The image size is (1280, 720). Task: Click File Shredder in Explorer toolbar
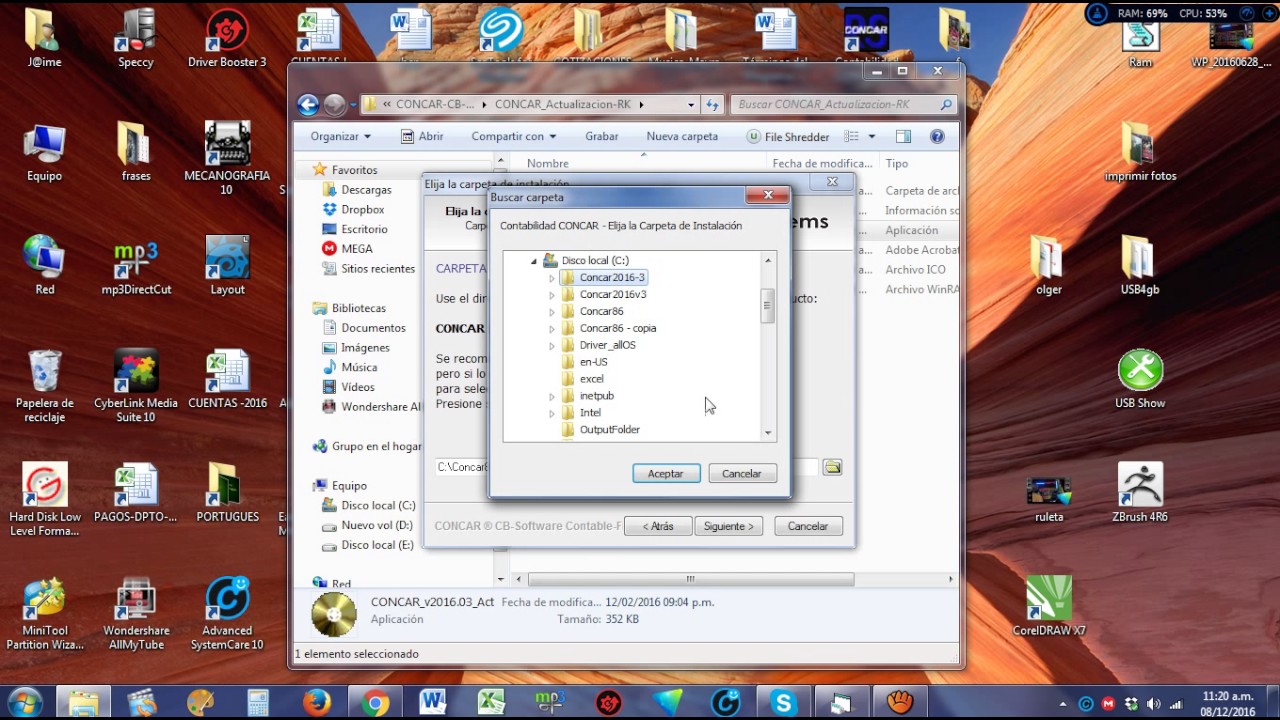point(788,136)
